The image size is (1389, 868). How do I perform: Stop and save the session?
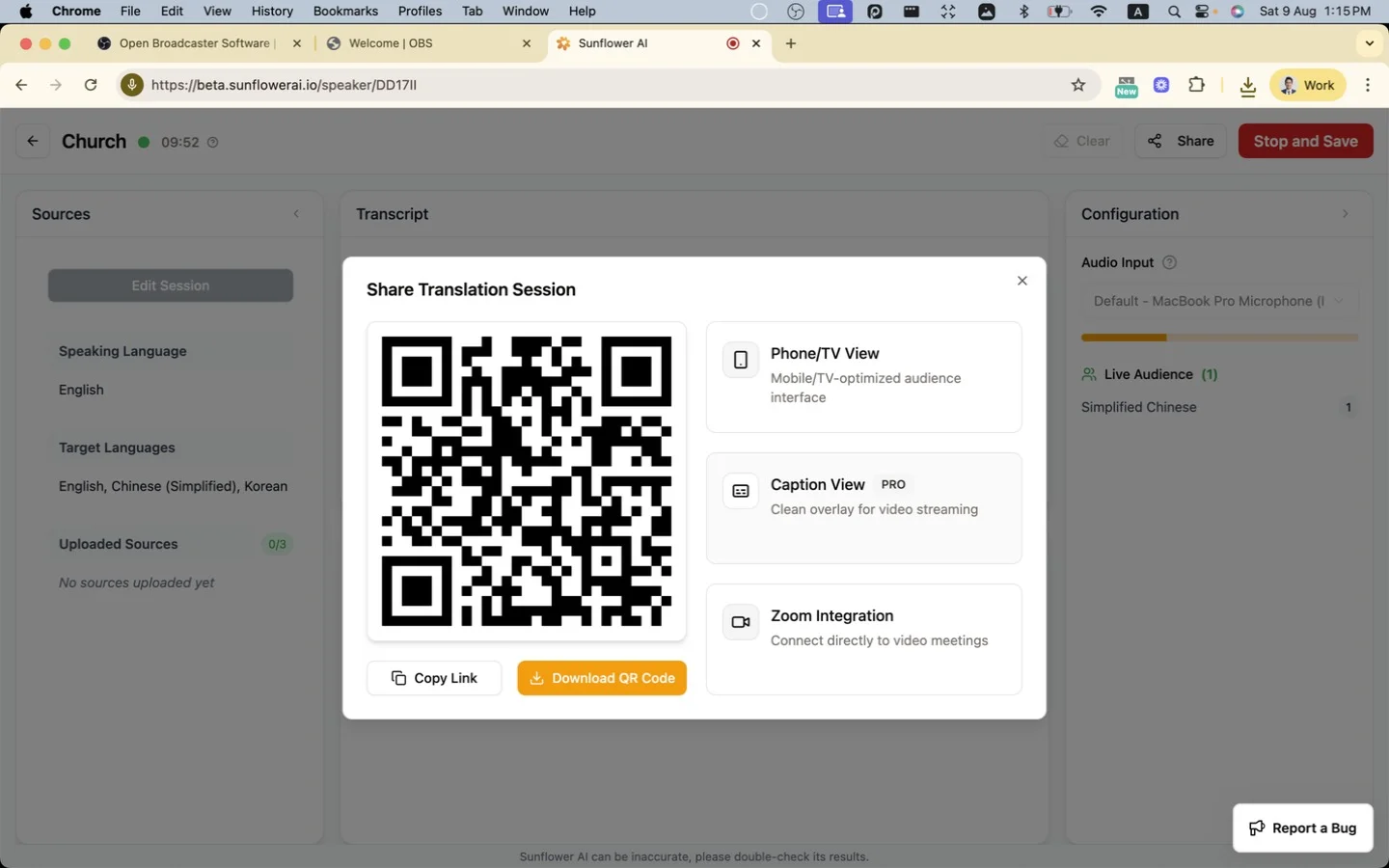[1305, 141]
